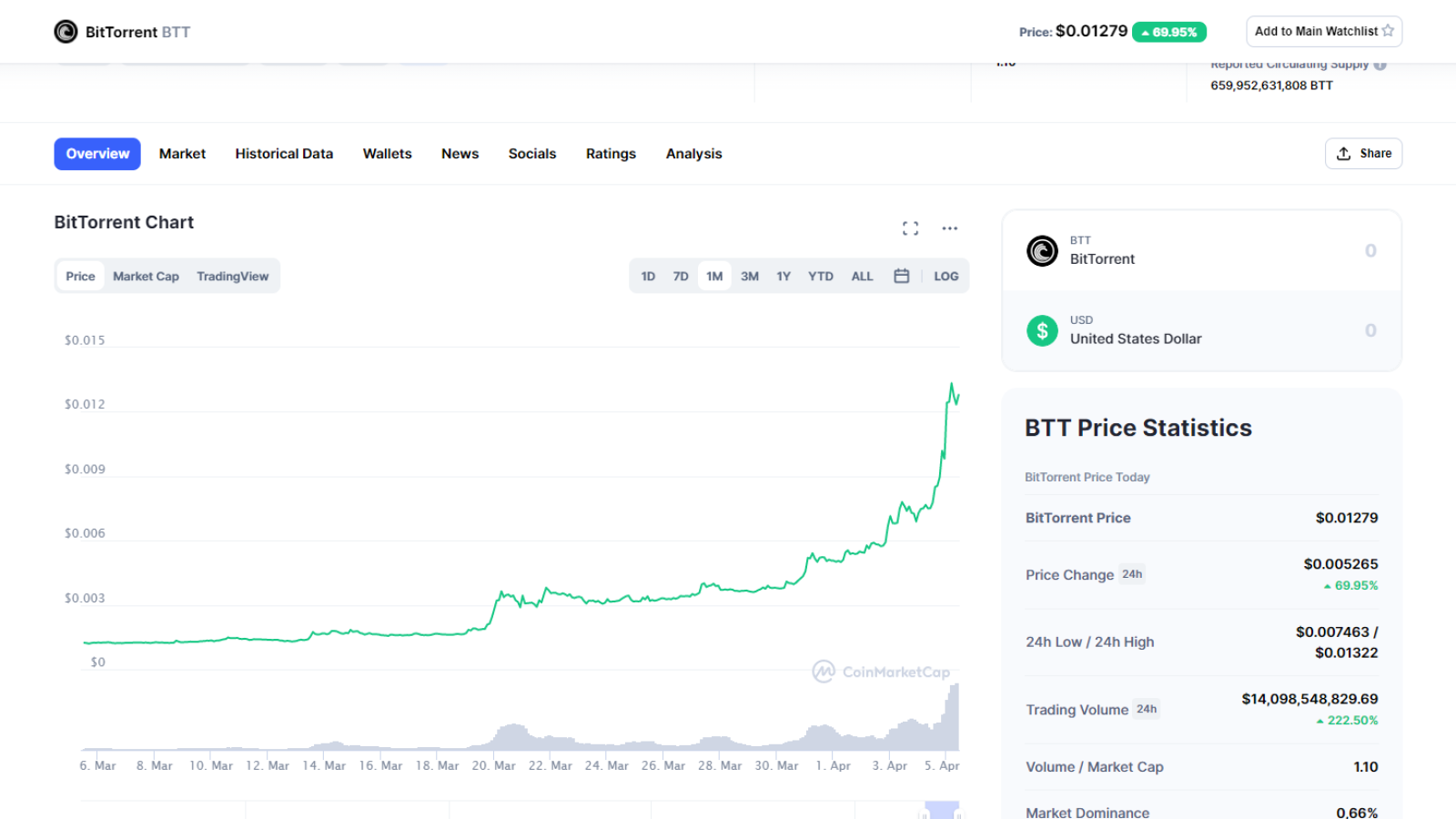Viewport: 1456px width, 819px height.
Task: Click BitTorrent Price value $0.01279 in statistics
Action: 1347,518
